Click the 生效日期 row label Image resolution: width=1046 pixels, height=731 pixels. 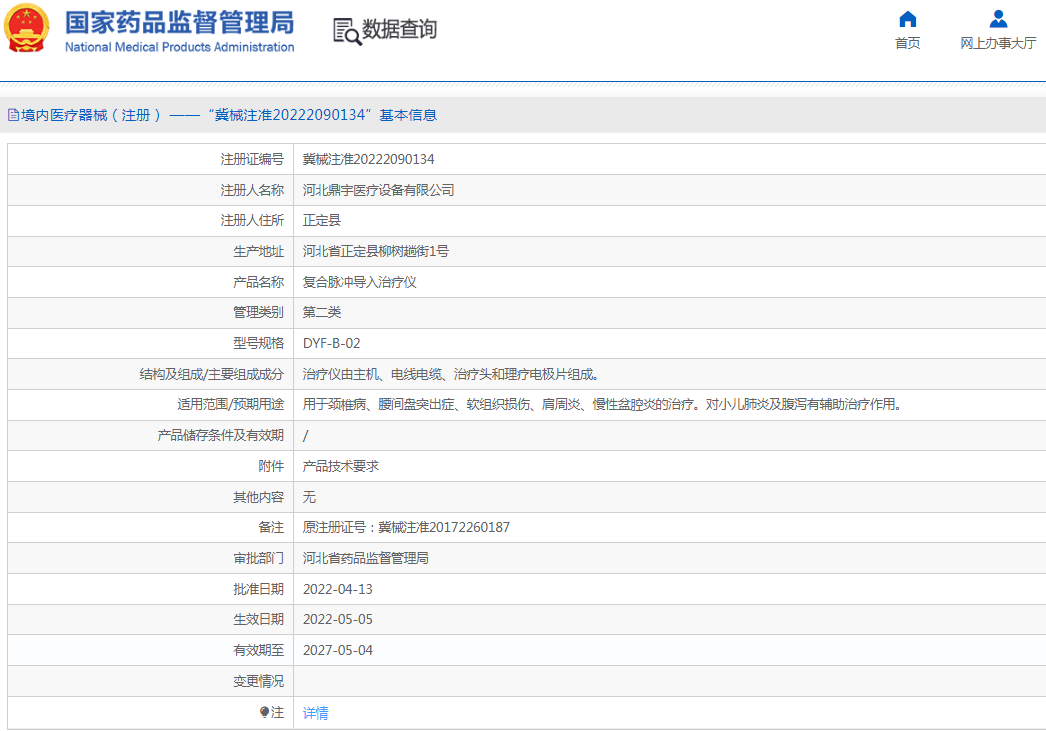pos(258,620)
